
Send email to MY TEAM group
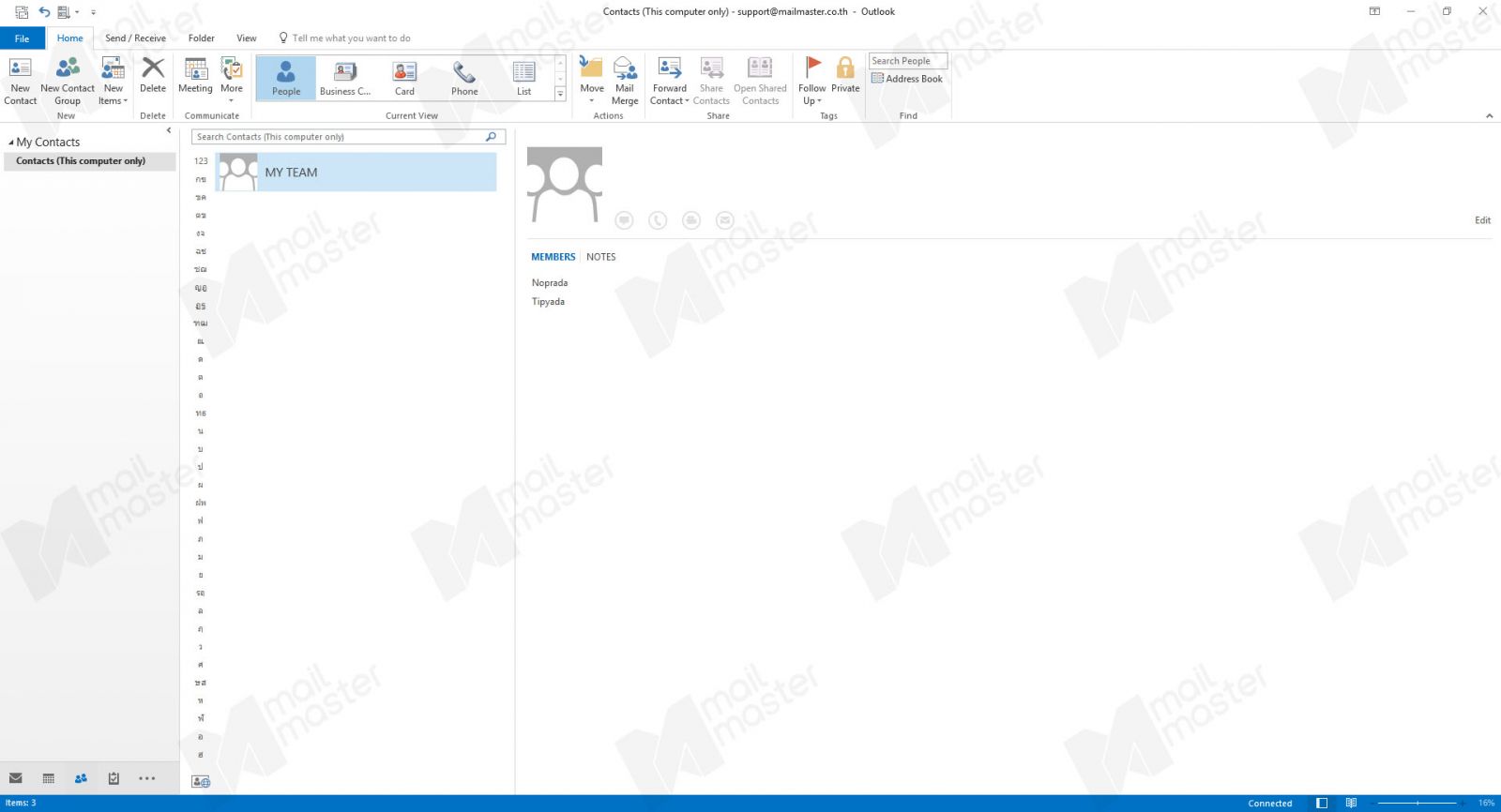(725, 220)
